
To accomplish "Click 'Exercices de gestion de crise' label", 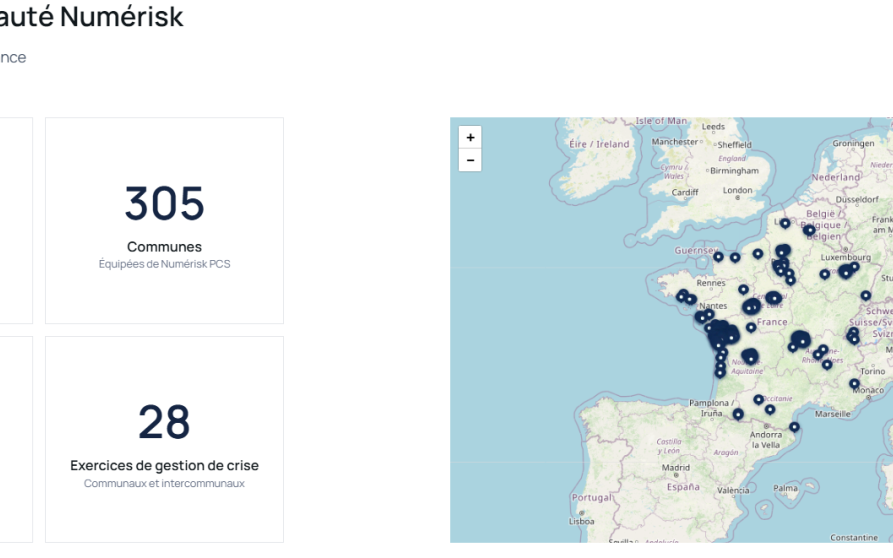I will pyautogui.click(x=165, y=465).
